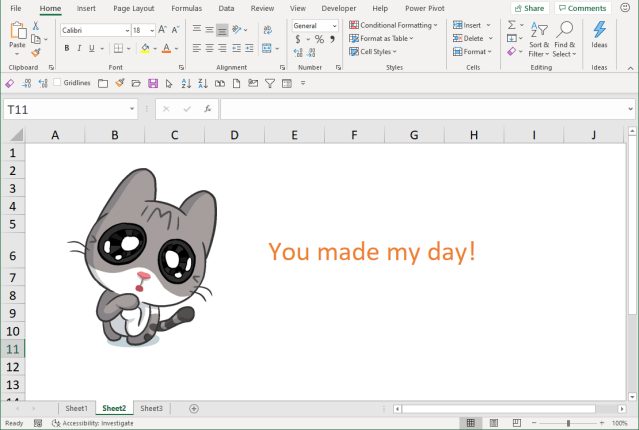
Task: Click the Paste button
Action: pos(17,39)
